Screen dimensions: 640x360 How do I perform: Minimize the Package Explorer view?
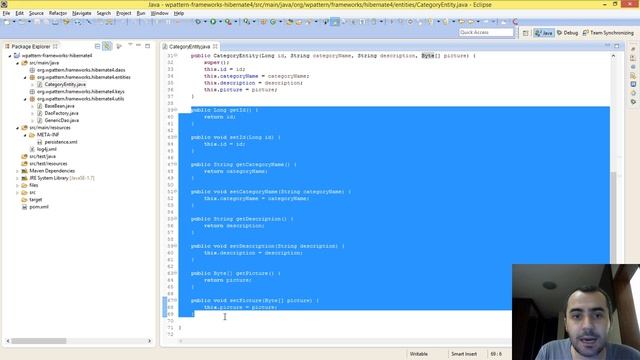(x=139, y=46)
